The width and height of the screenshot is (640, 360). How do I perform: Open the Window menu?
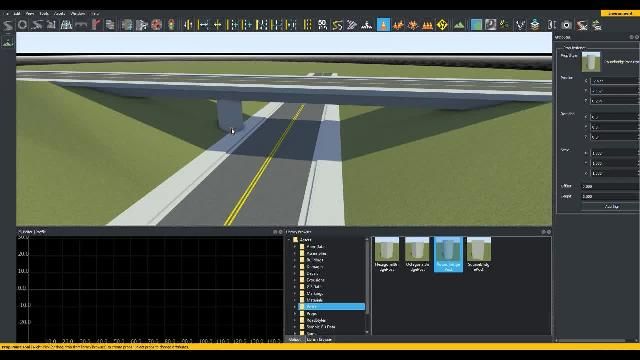(x=78, y=13)
